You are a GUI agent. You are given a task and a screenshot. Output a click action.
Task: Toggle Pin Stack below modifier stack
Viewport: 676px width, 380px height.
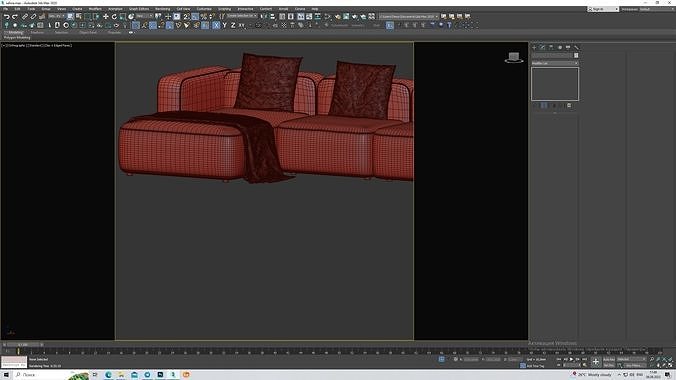[x=535, y=106]
